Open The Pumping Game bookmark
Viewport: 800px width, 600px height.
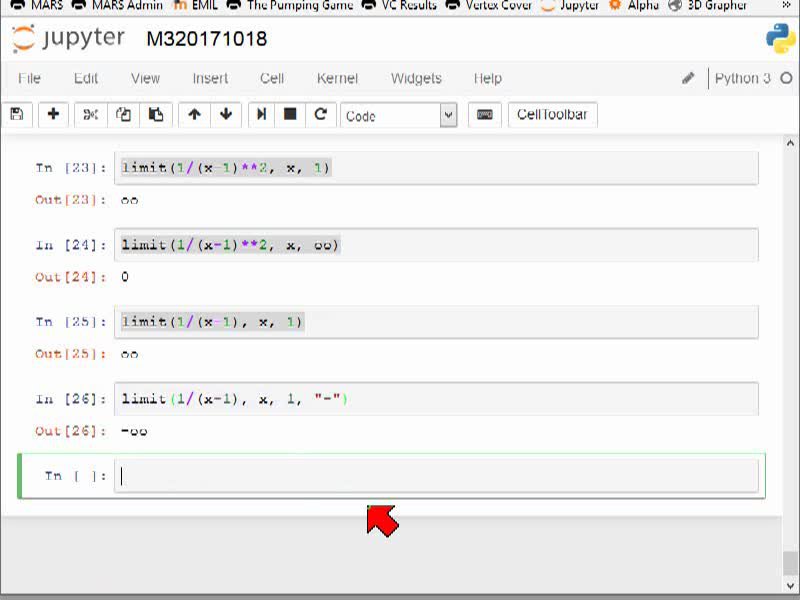point(289,5)
